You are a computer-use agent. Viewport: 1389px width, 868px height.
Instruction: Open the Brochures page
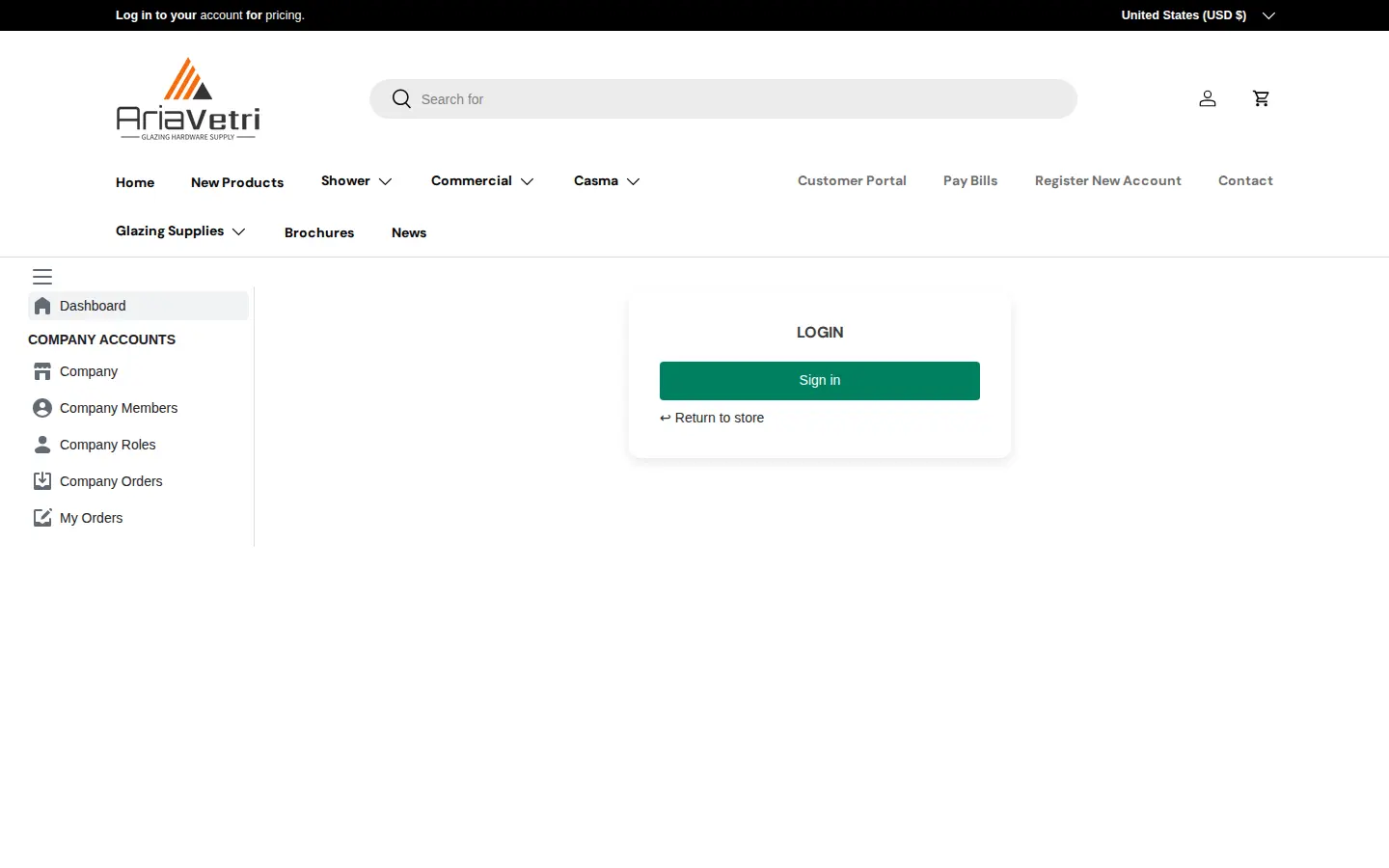click(x=319, y=232)
